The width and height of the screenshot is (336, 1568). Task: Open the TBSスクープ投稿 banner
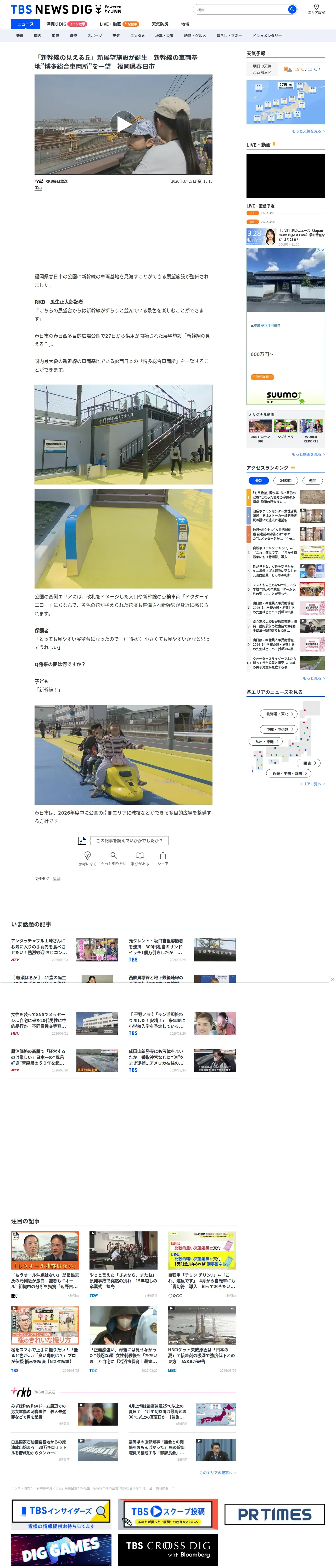coord(168,1514)
